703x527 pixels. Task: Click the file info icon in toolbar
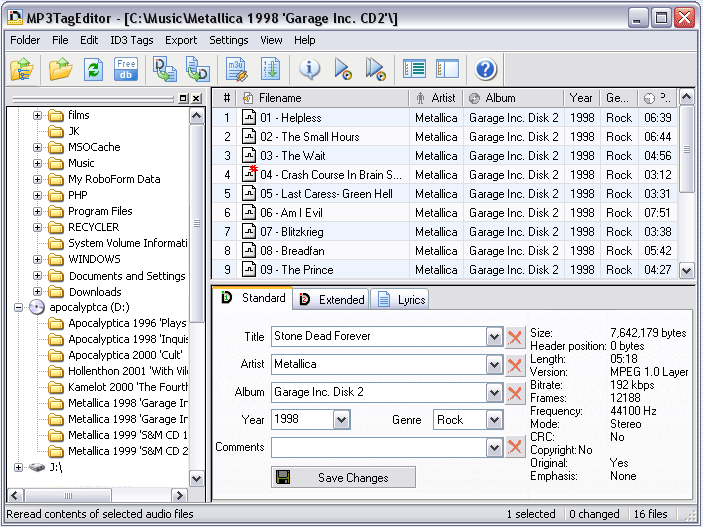pyautogui.click(x=310, y=69)
